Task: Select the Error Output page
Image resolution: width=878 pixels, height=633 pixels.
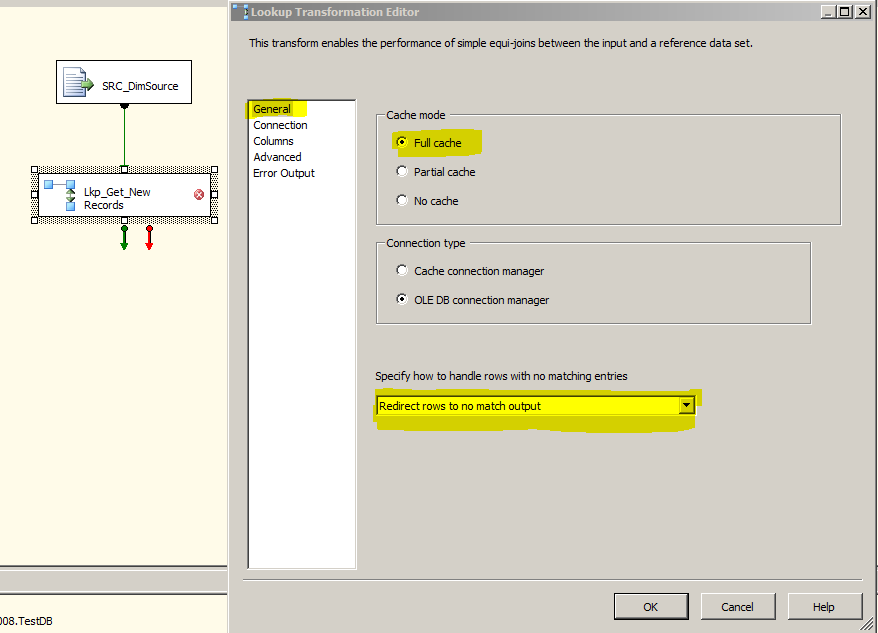Action: 282,173
